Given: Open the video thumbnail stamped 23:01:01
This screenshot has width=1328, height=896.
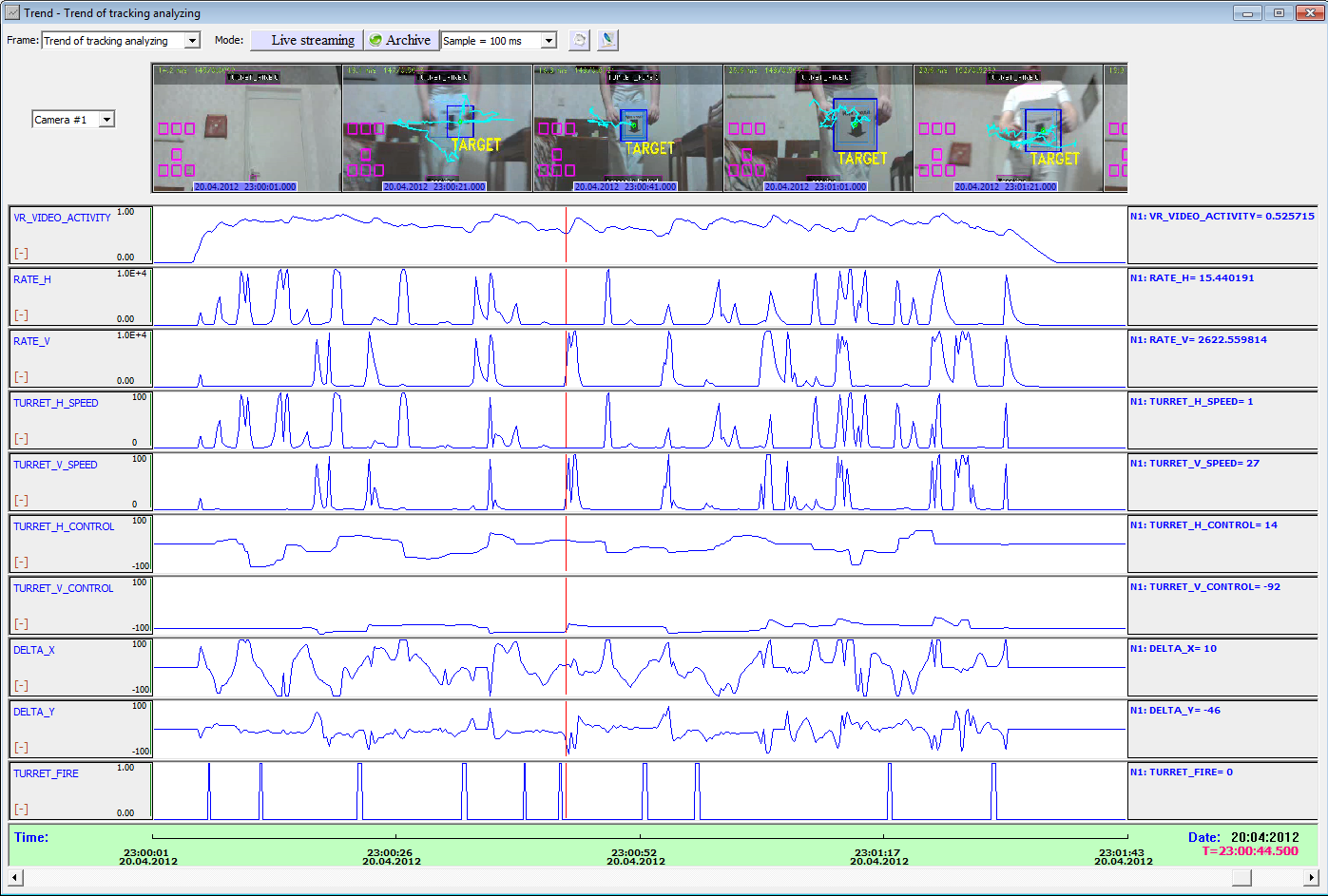Looking at the screenshot, I should (818, 128).
